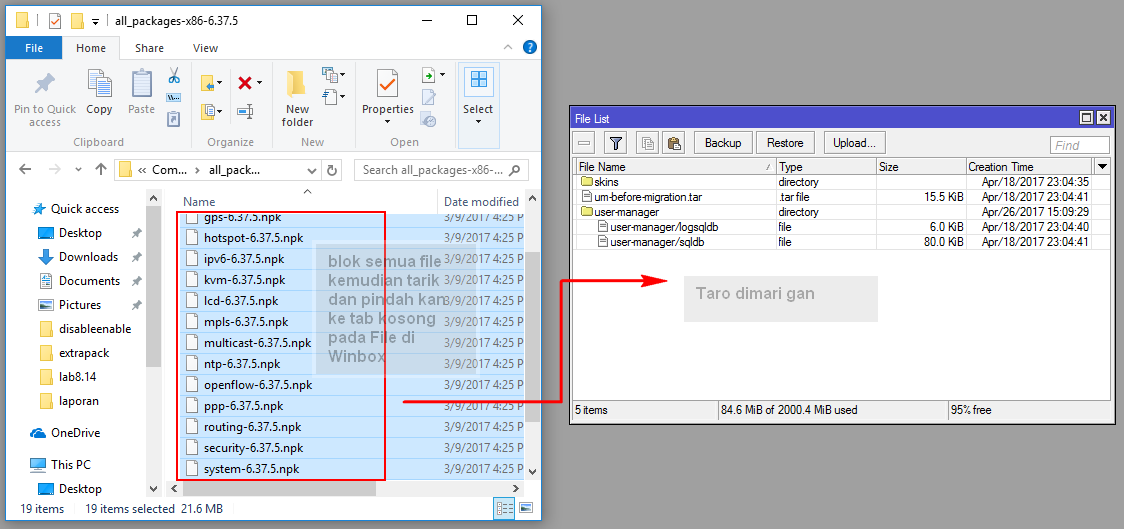1124x529 pixels.
Task: Switch to the Share tab
Action: [149, 48]
